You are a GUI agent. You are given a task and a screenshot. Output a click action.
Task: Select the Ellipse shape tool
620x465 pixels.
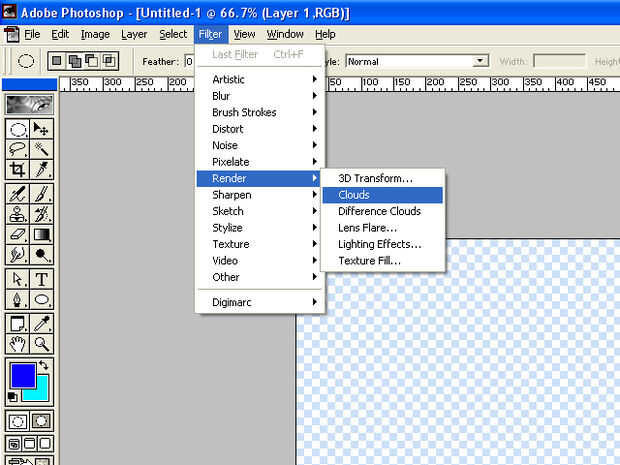[x=41, y=299]
